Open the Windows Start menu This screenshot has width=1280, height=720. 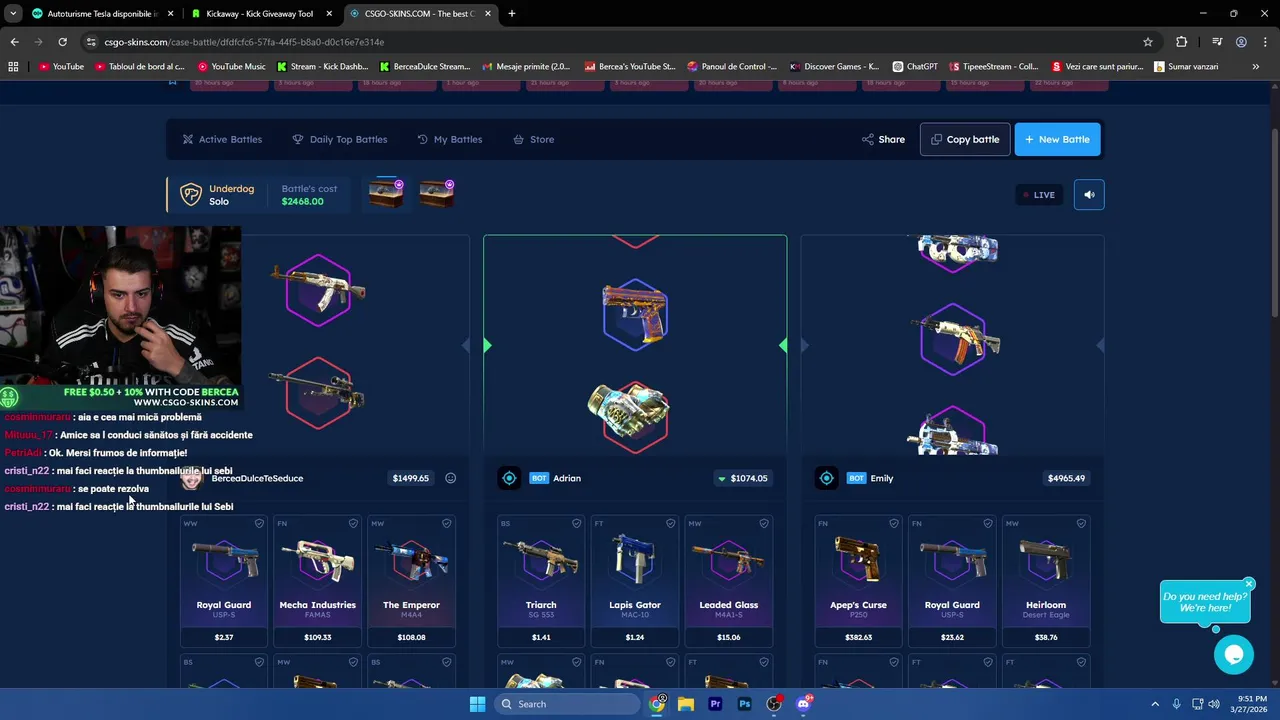477,704
